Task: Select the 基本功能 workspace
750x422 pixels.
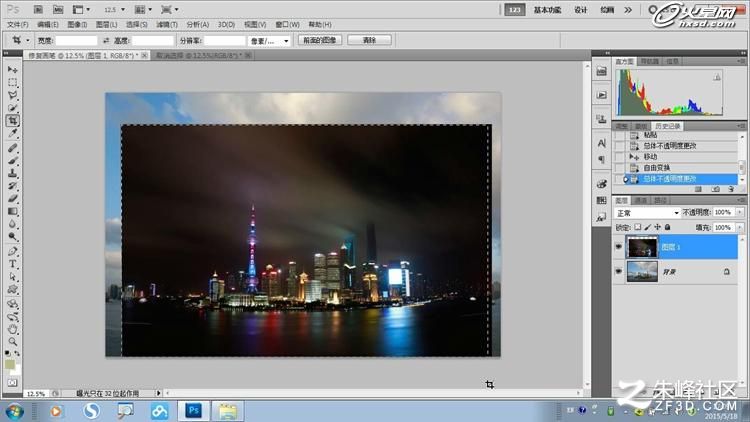Action: [x=547, y=10]
